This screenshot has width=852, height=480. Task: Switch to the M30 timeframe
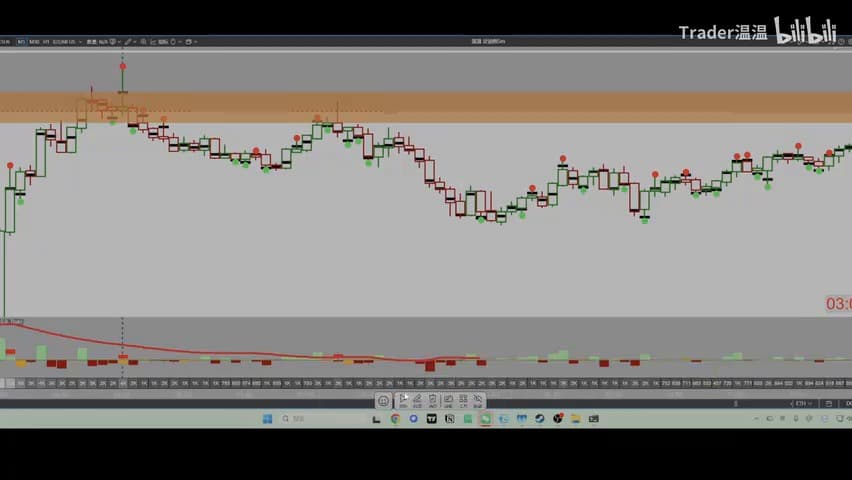[34, 42]
